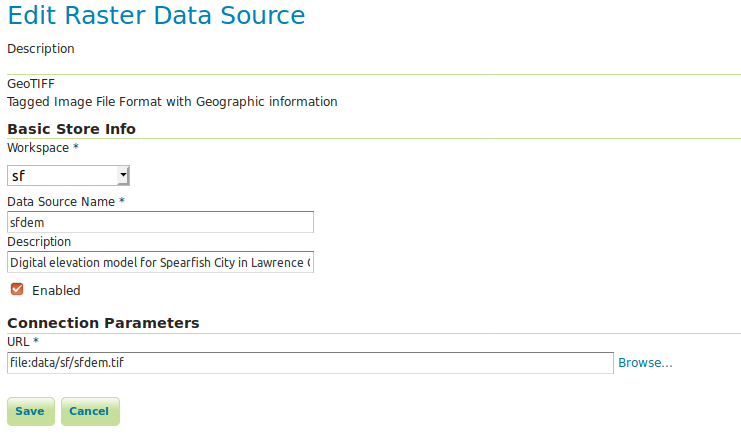741x437 pixels.
Task: Click the Enabled label text
Action: (x=56, y=290)
